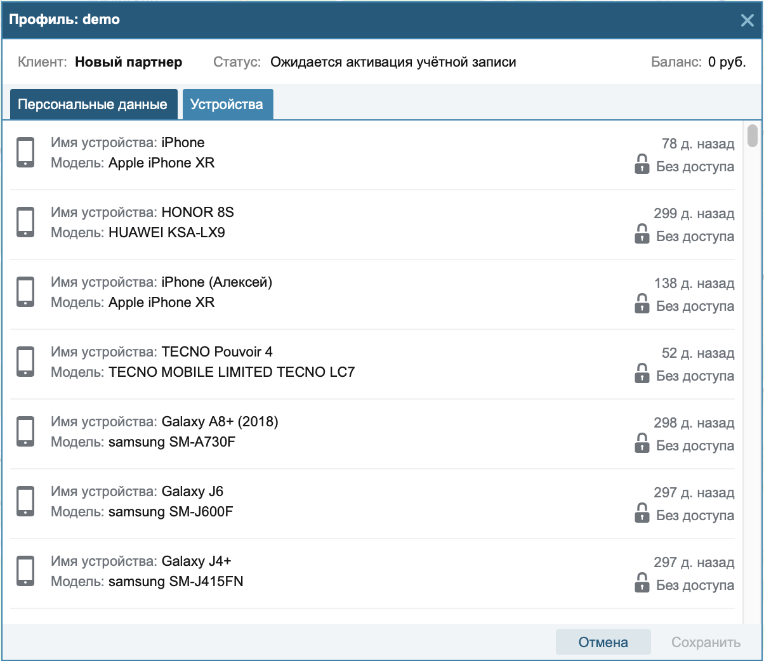
Task: Toggle the lock icon for the Galaxy A8+ row
Action: click(642, 443)
